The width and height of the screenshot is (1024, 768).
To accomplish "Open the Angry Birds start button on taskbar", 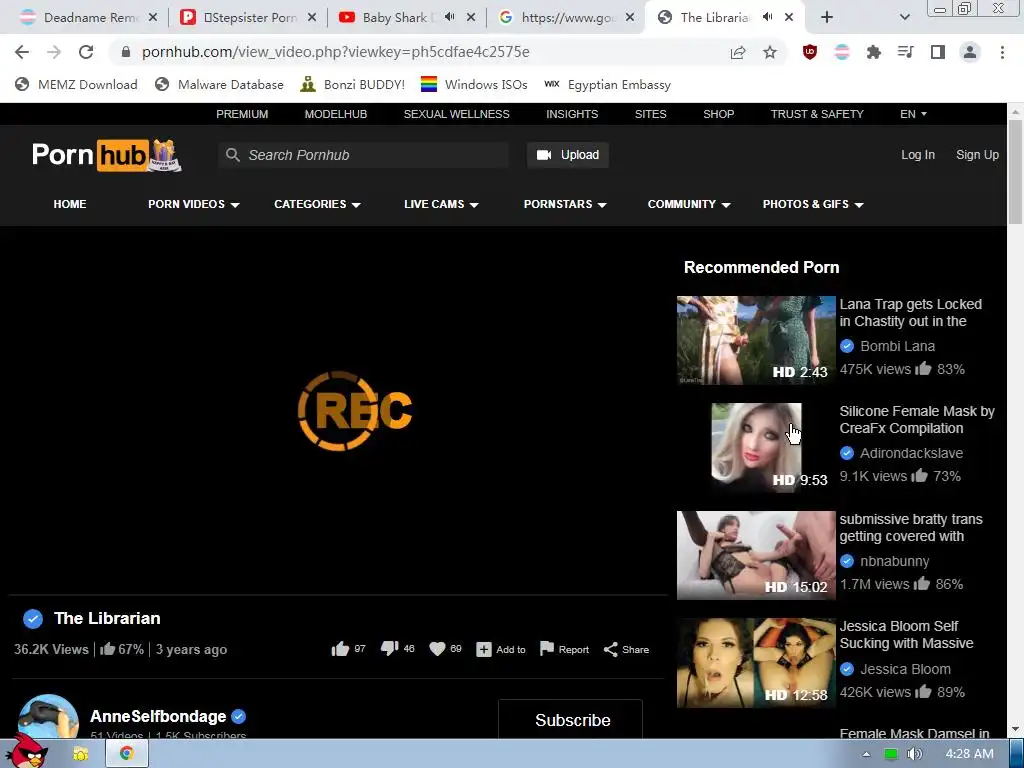I will pyautogui.click(x=26, y=751).
